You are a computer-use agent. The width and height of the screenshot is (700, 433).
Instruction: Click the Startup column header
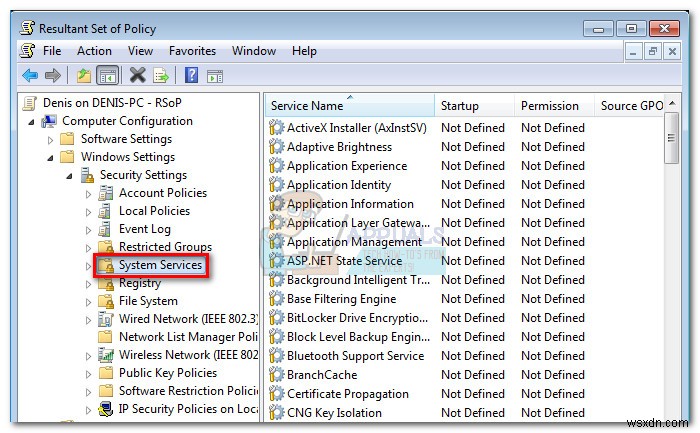(460, 106)
